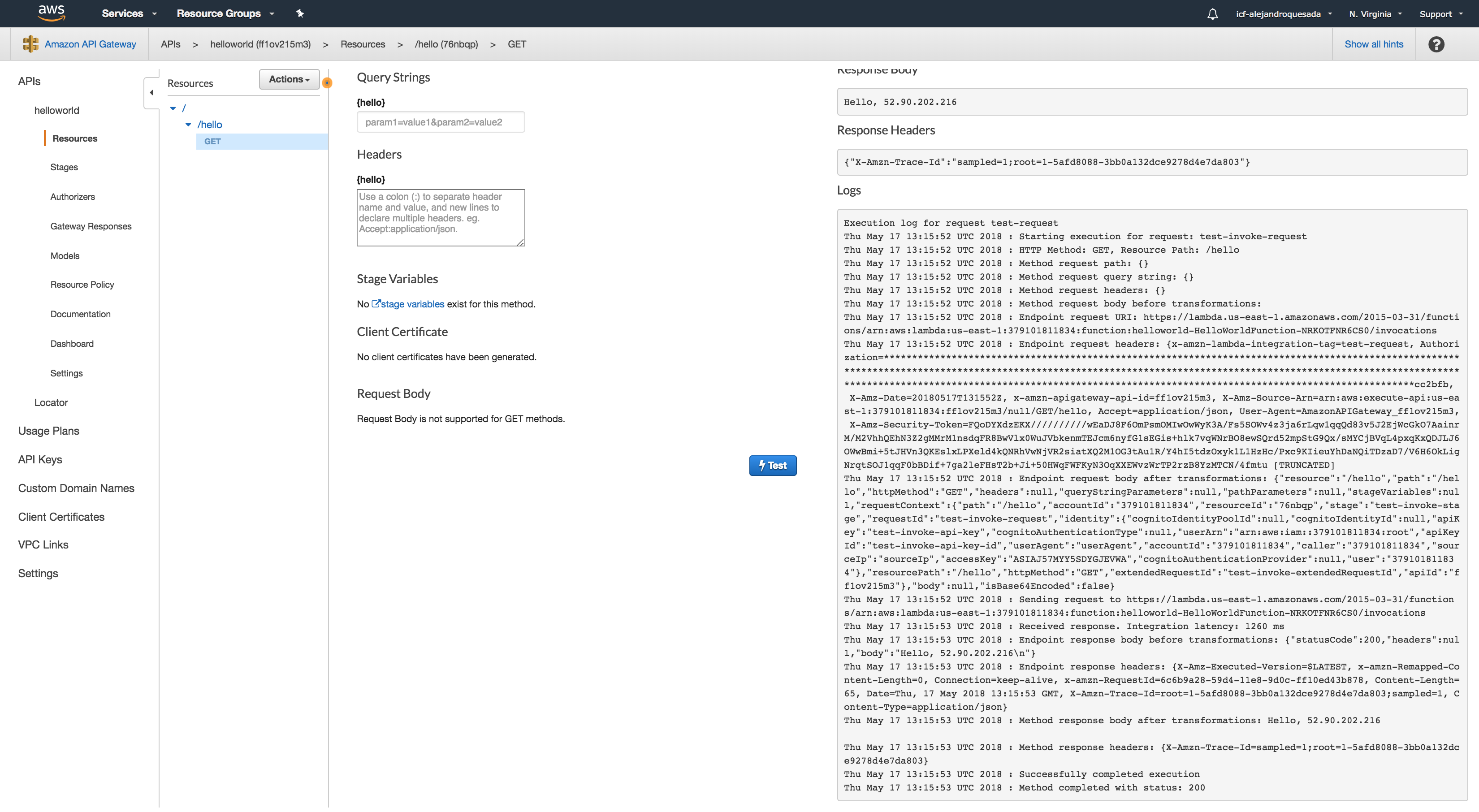Open the Actions dropdown

(289, 79)
